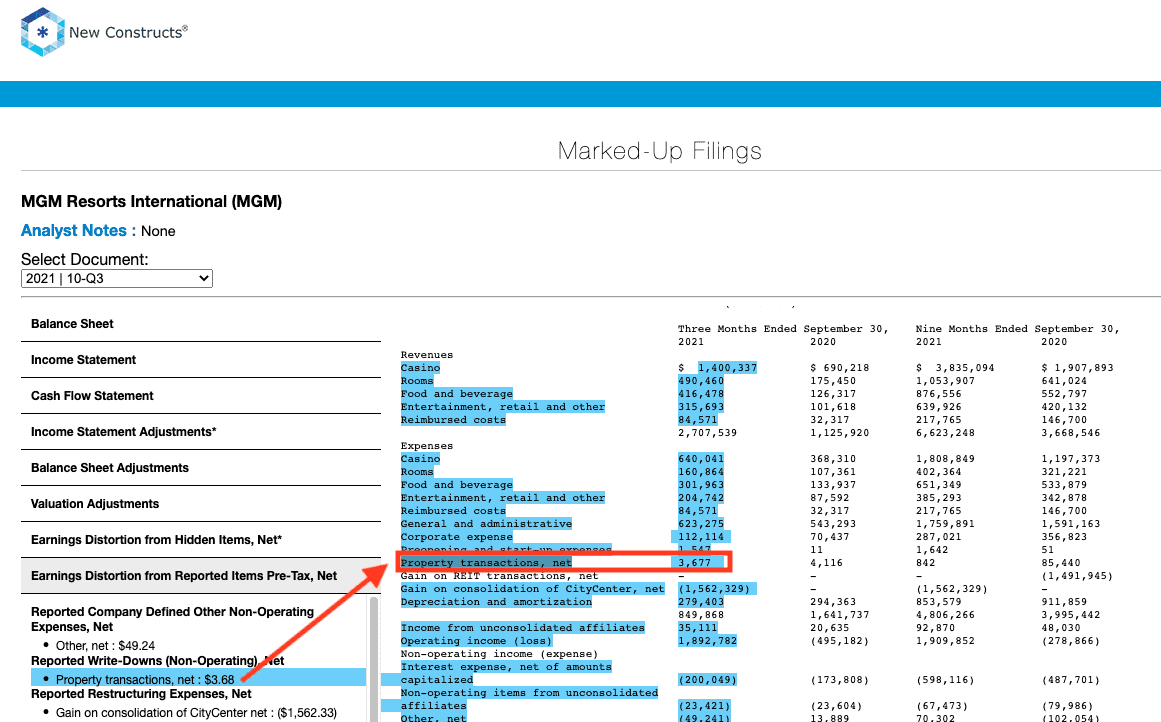The height and width of the screenshot is (722, 1161).
Task: Click the side panel vertical scrollbar
Action: click(374, 659)
